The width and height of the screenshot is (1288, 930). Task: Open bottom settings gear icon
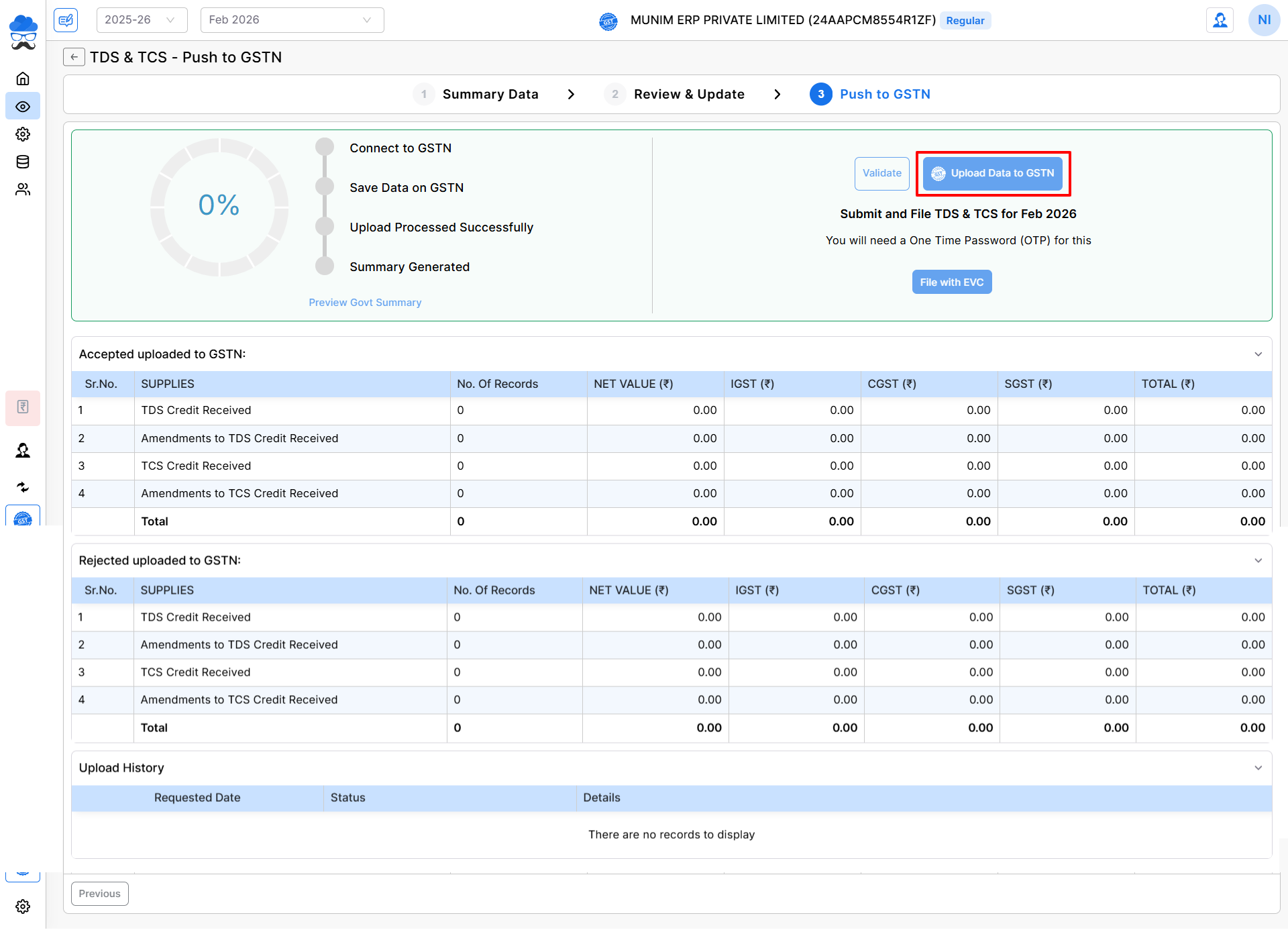point(23,907)
